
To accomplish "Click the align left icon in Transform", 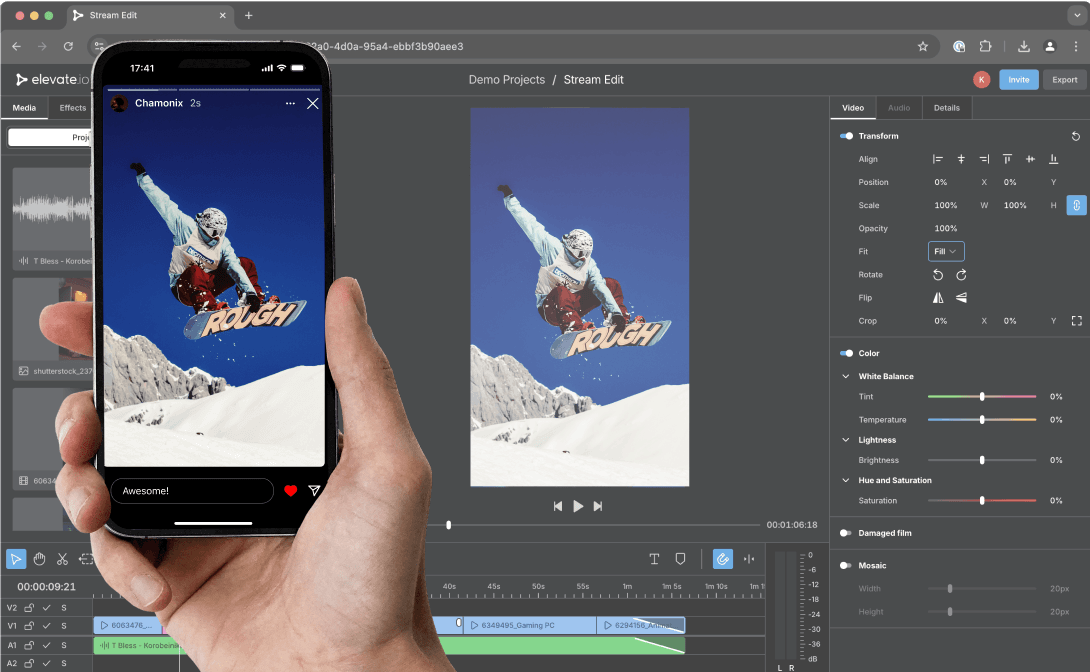I will click(x=937, y=158).
